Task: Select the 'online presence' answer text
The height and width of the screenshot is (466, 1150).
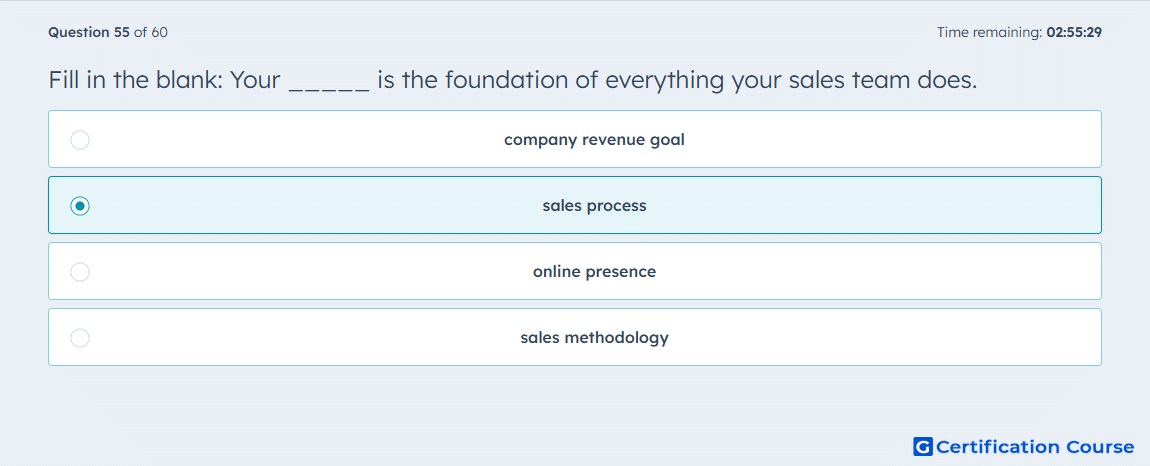Action: (594, 272)
